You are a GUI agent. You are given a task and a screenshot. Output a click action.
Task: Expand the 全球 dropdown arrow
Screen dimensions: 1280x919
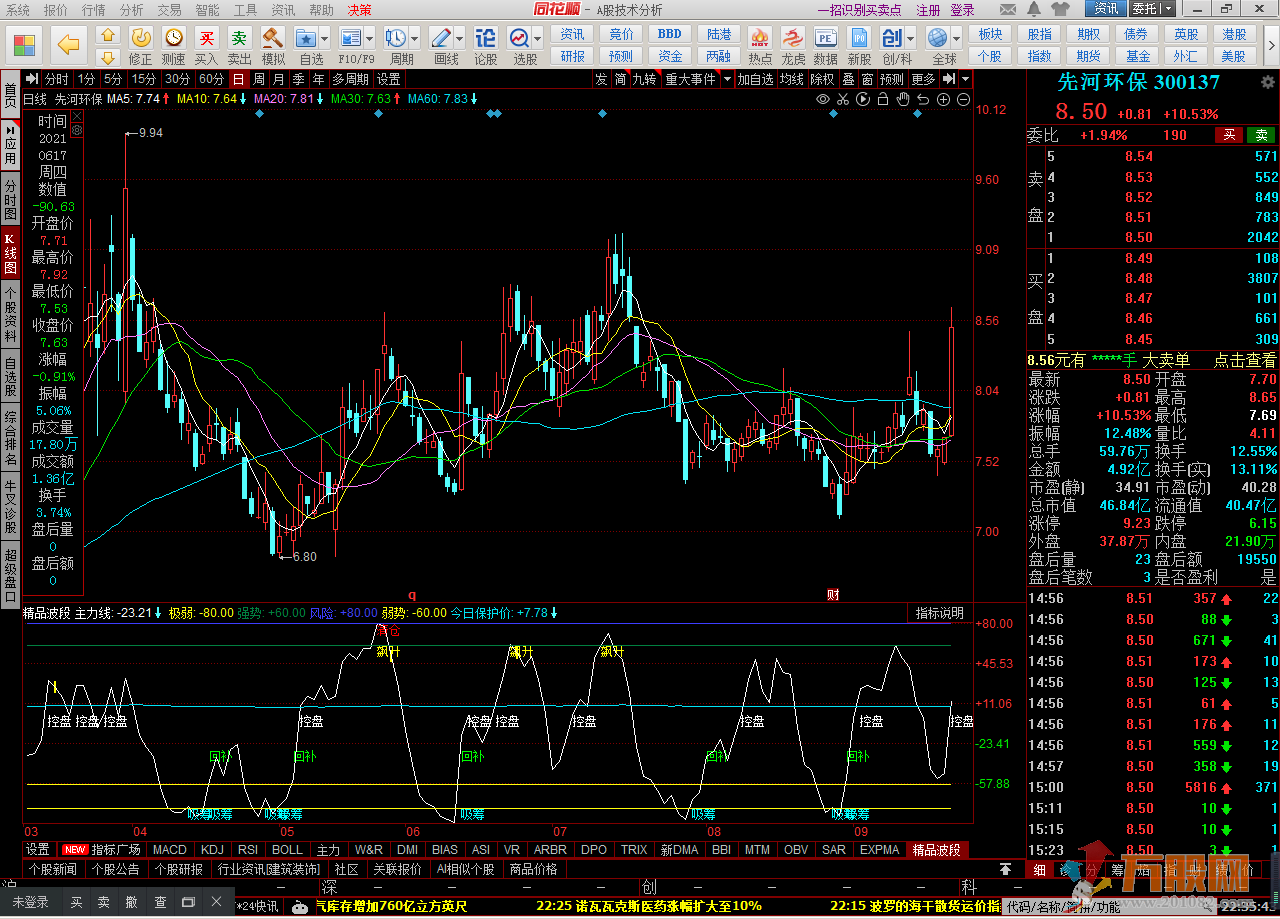(957, 38)
